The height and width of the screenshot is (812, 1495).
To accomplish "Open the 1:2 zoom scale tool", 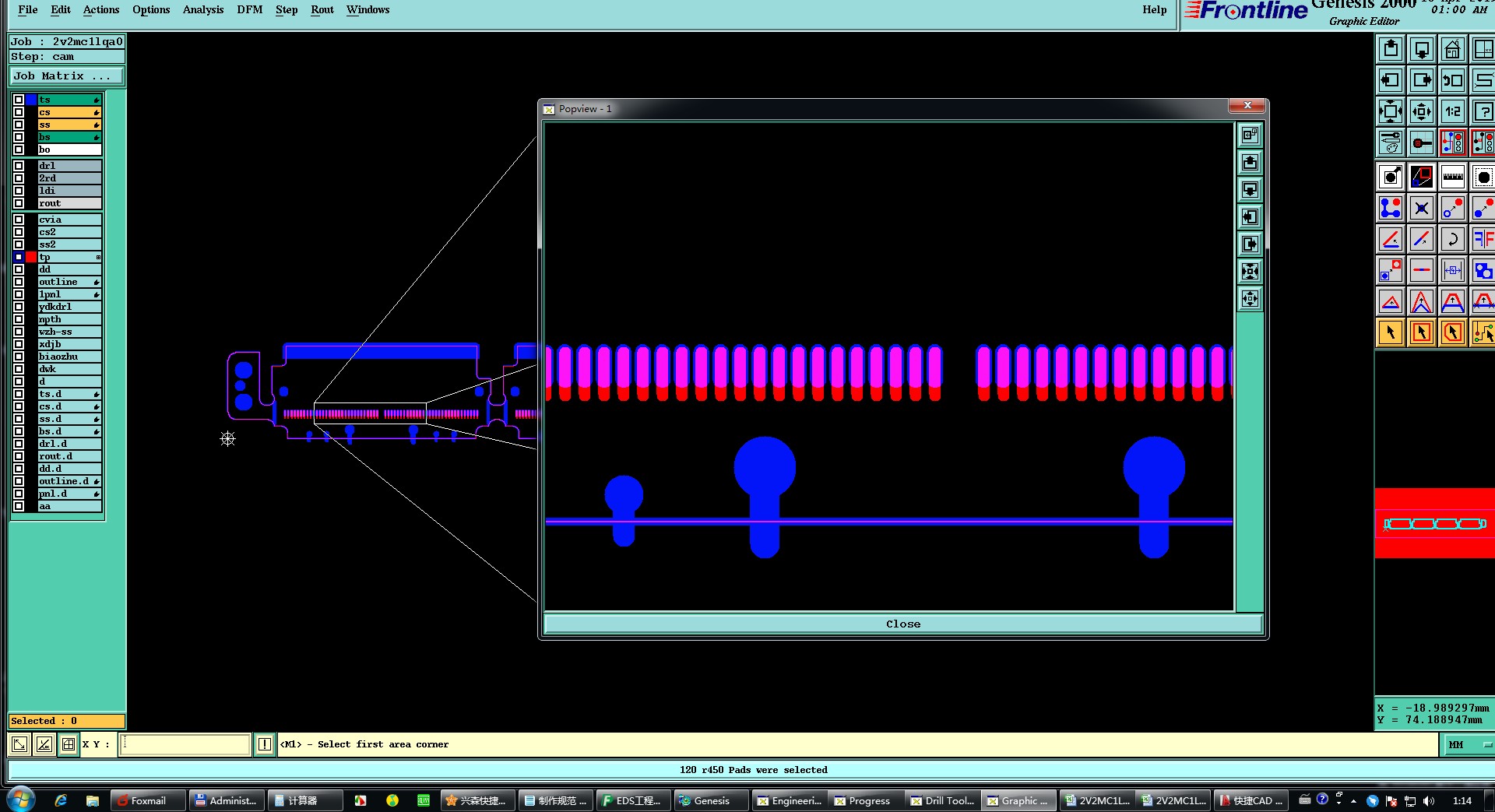I will tap(1453, 111).
